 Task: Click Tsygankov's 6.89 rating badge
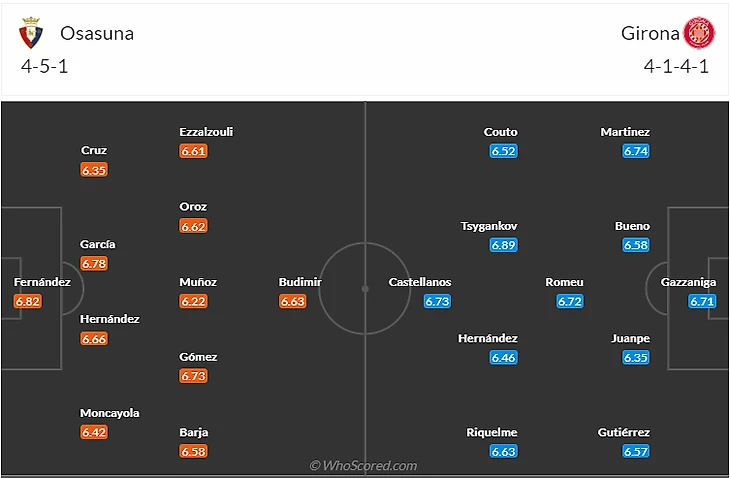click(503, 245)
